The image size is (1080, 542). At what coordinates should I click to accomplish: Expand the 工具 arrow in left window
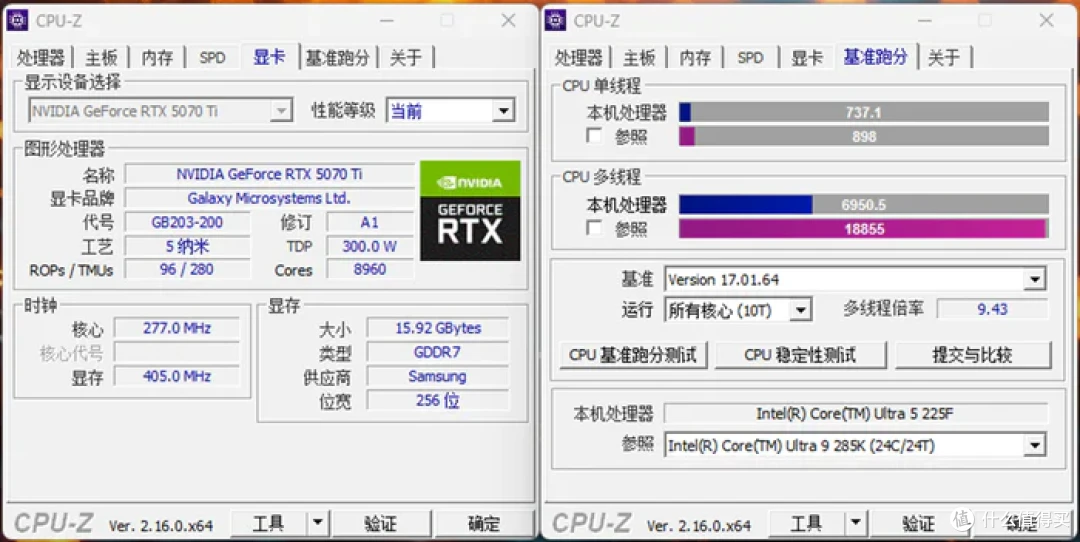point(318,523)
